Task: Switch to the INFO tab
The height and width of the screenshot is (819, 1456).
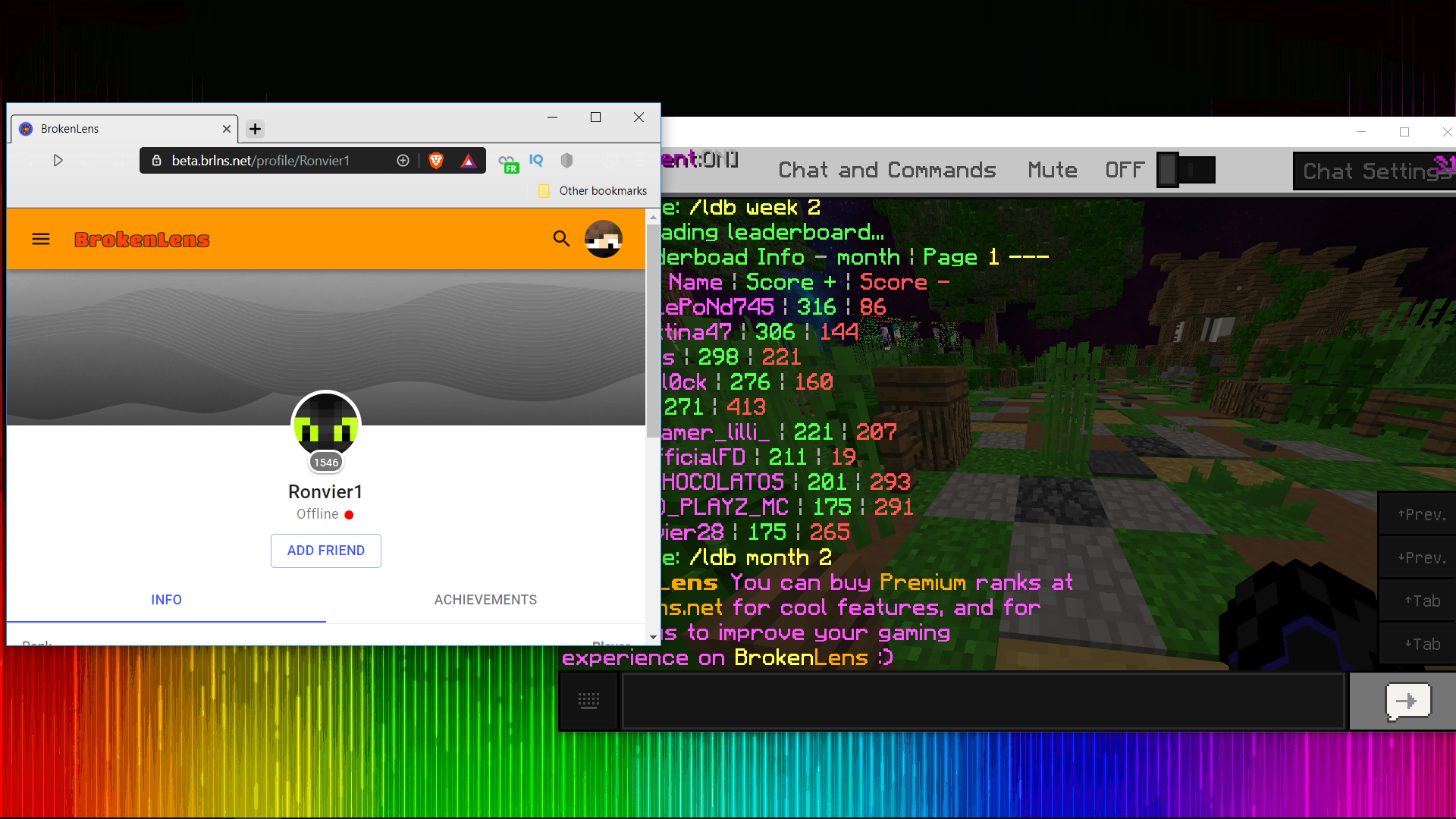Action: pyautogui.click(x=166, y=600)
